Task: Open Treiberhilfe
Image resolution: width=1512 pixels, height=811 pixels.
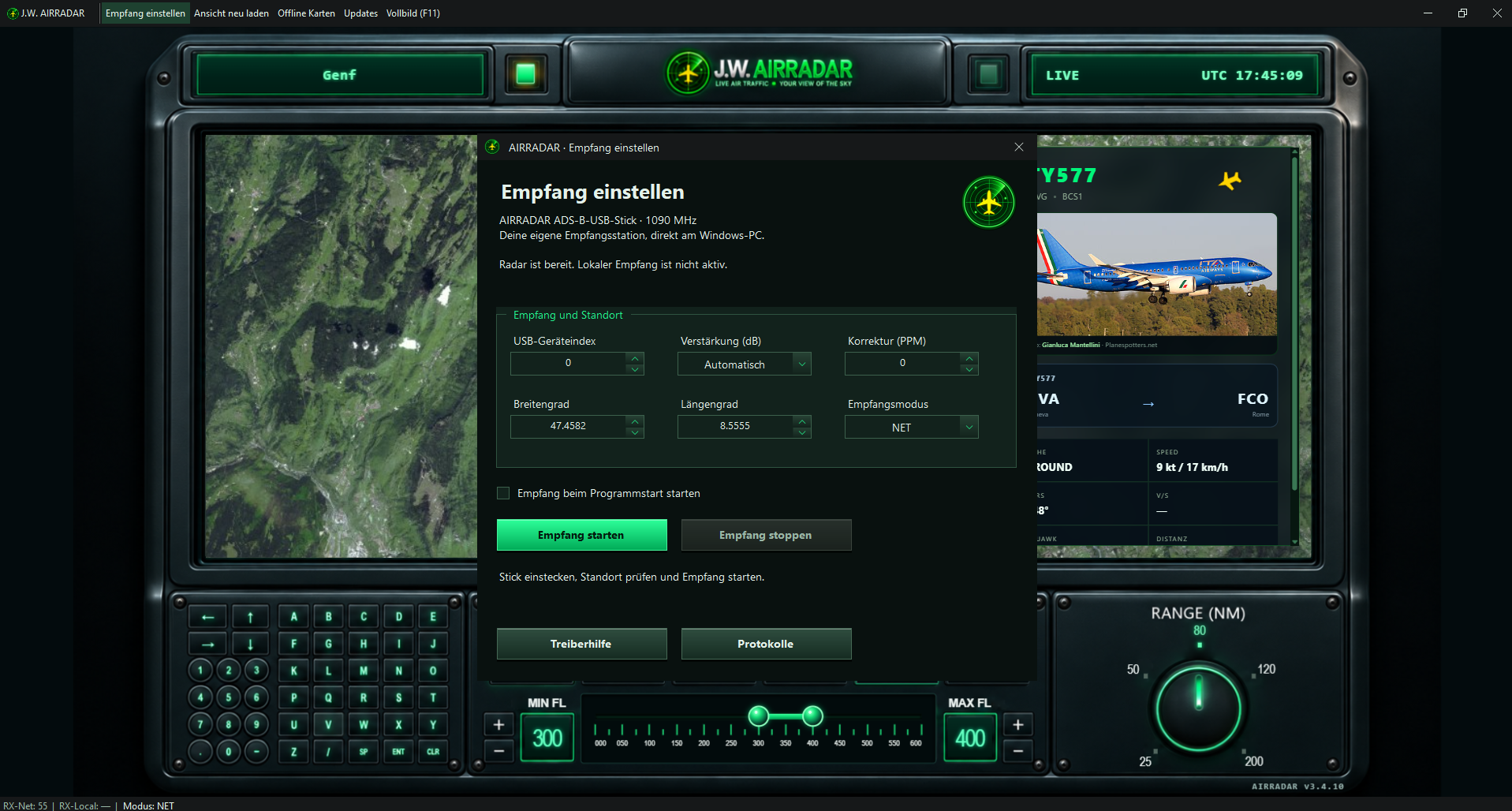Action: [582, 644]
